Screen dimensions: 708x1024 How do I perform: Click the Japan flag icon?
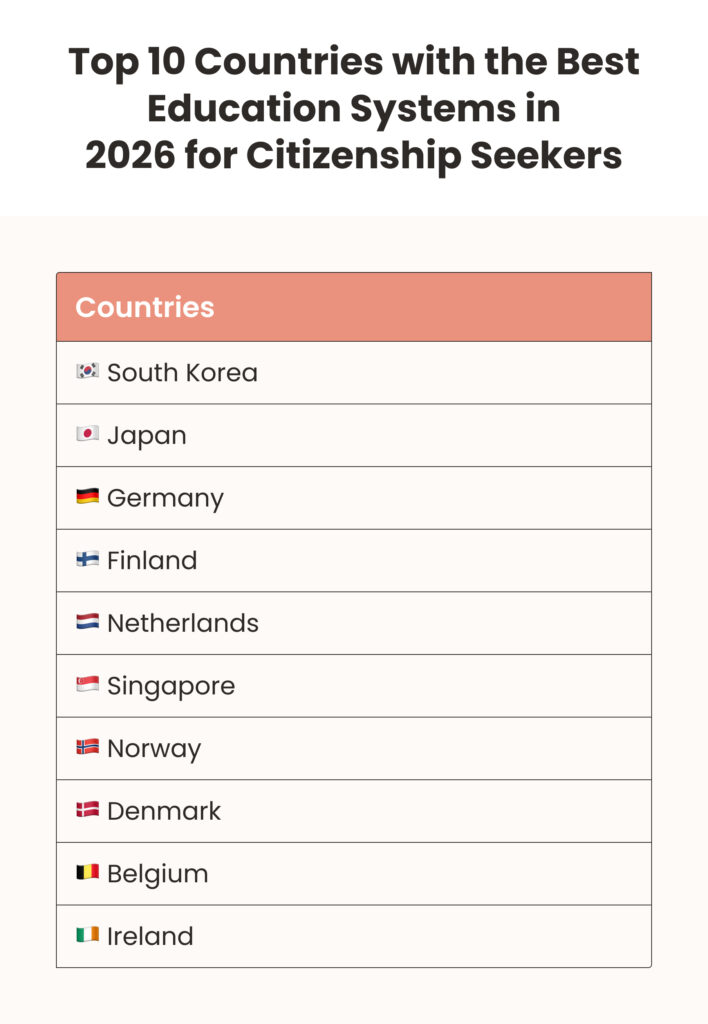pos(87,434)
